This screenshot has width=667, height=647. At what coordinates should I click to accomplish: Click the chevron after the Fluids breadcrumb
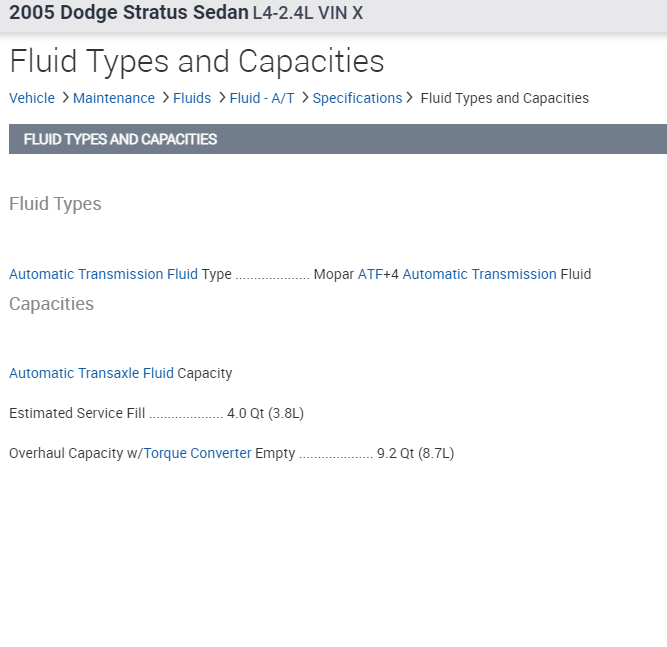(221, 98)
